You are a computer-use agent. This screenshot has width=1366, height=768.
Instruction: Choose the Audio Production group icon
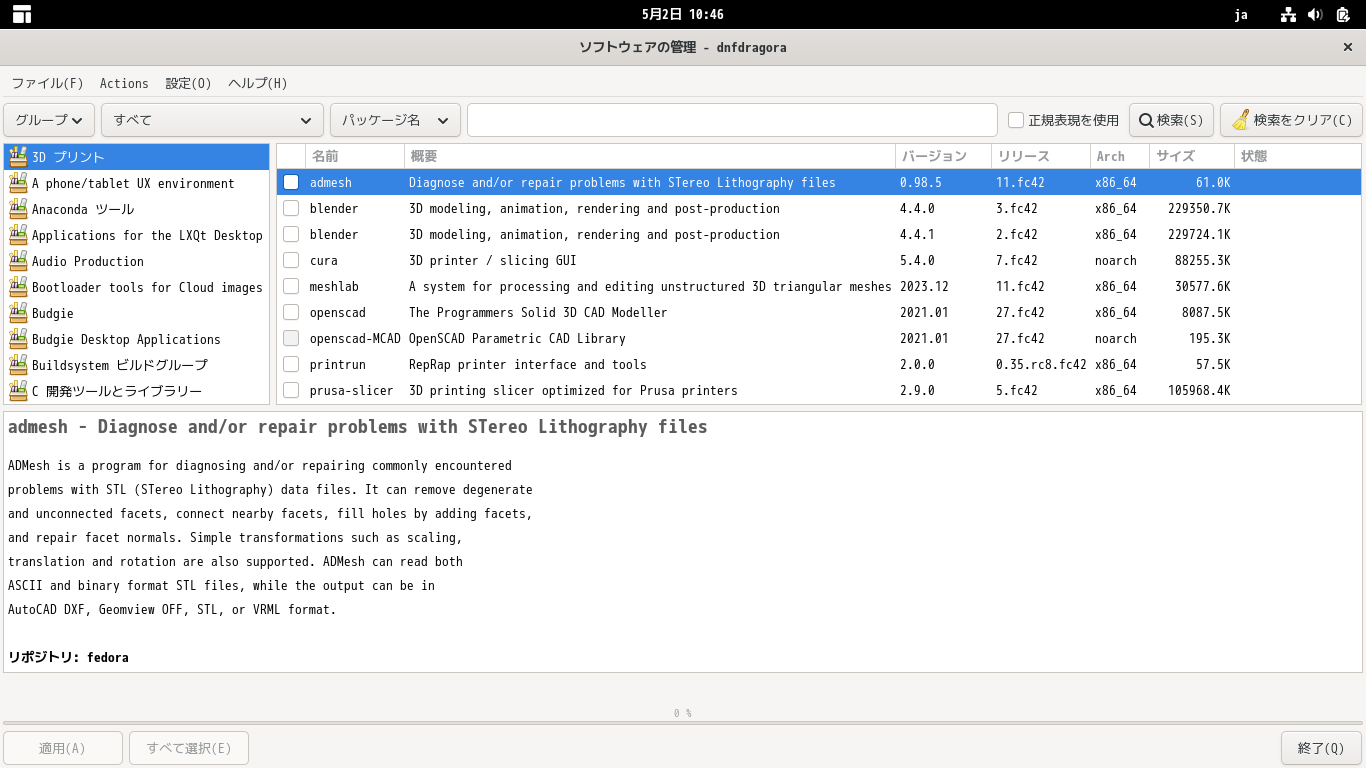[18, 261]
